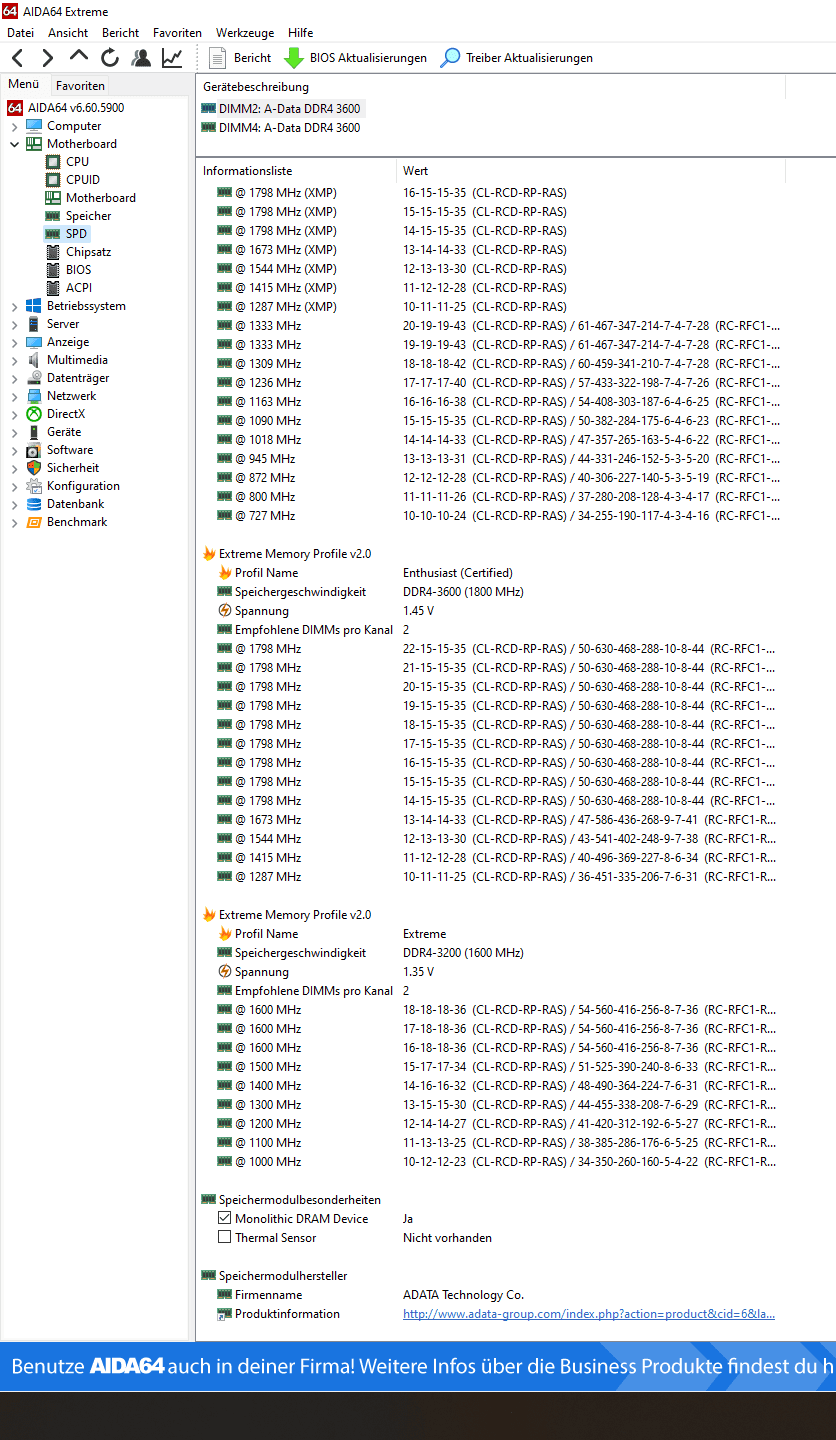The image size is (836, 1440).
Task: Select the CPUID tree icon
Action: point(53,180)
